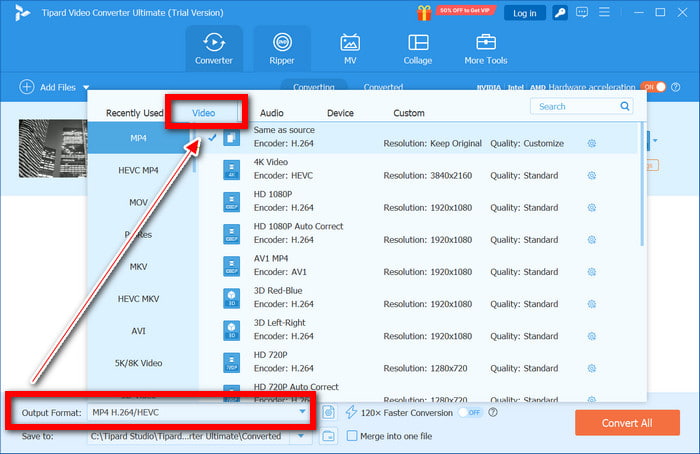Enable 120x Faster Conversion switch
Screen dimensions: 700x454
[x=470, y=412]
